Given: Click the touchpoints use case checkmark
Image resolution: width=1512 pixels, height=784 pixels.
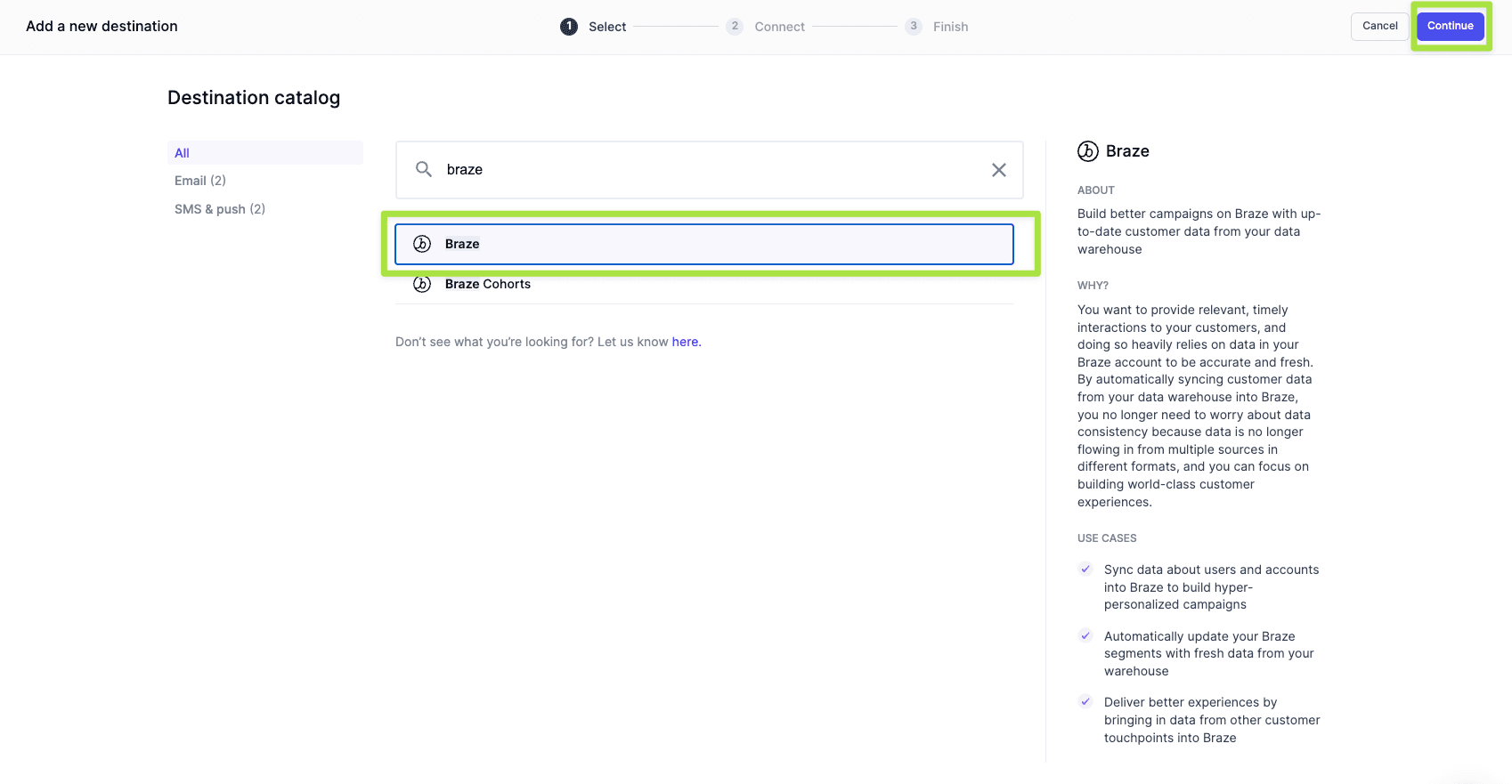Looking at the screenshot, I should click(1085, 702).
